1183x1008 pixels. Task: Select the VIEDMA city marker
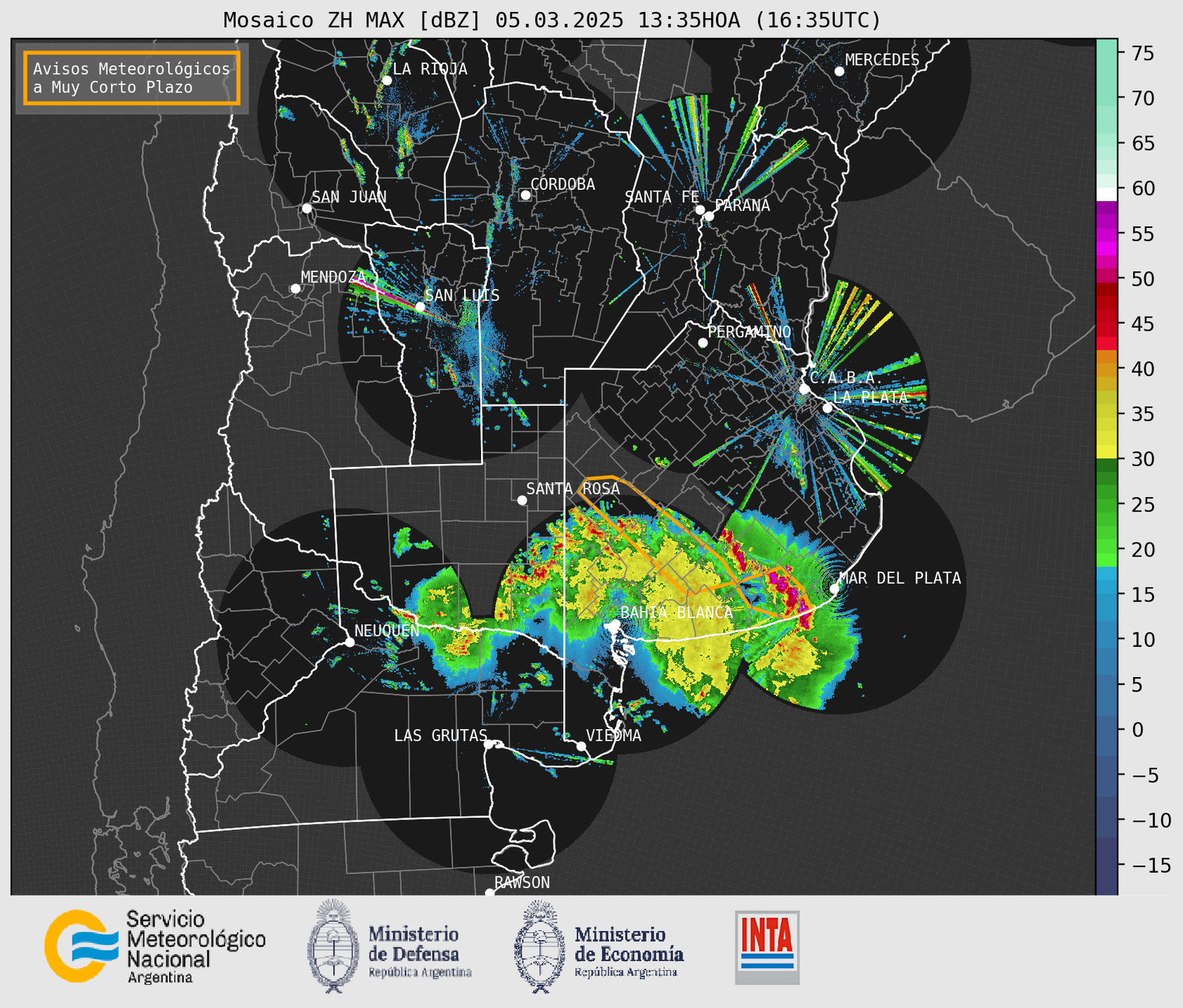[581, 746]
